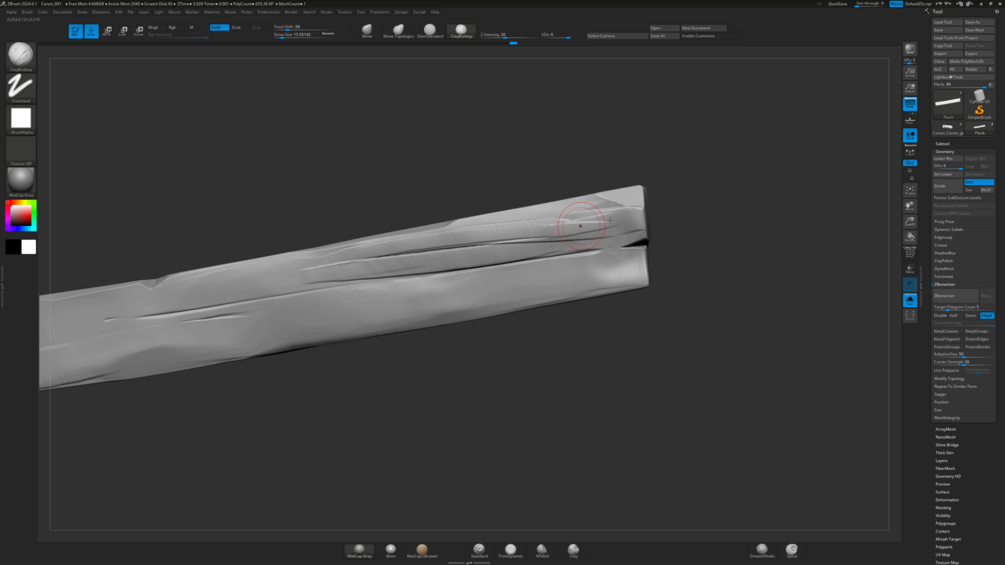Select Clay brush in bottom shelf
This screenshot has width=1005, height=565.
click(573, 550)
